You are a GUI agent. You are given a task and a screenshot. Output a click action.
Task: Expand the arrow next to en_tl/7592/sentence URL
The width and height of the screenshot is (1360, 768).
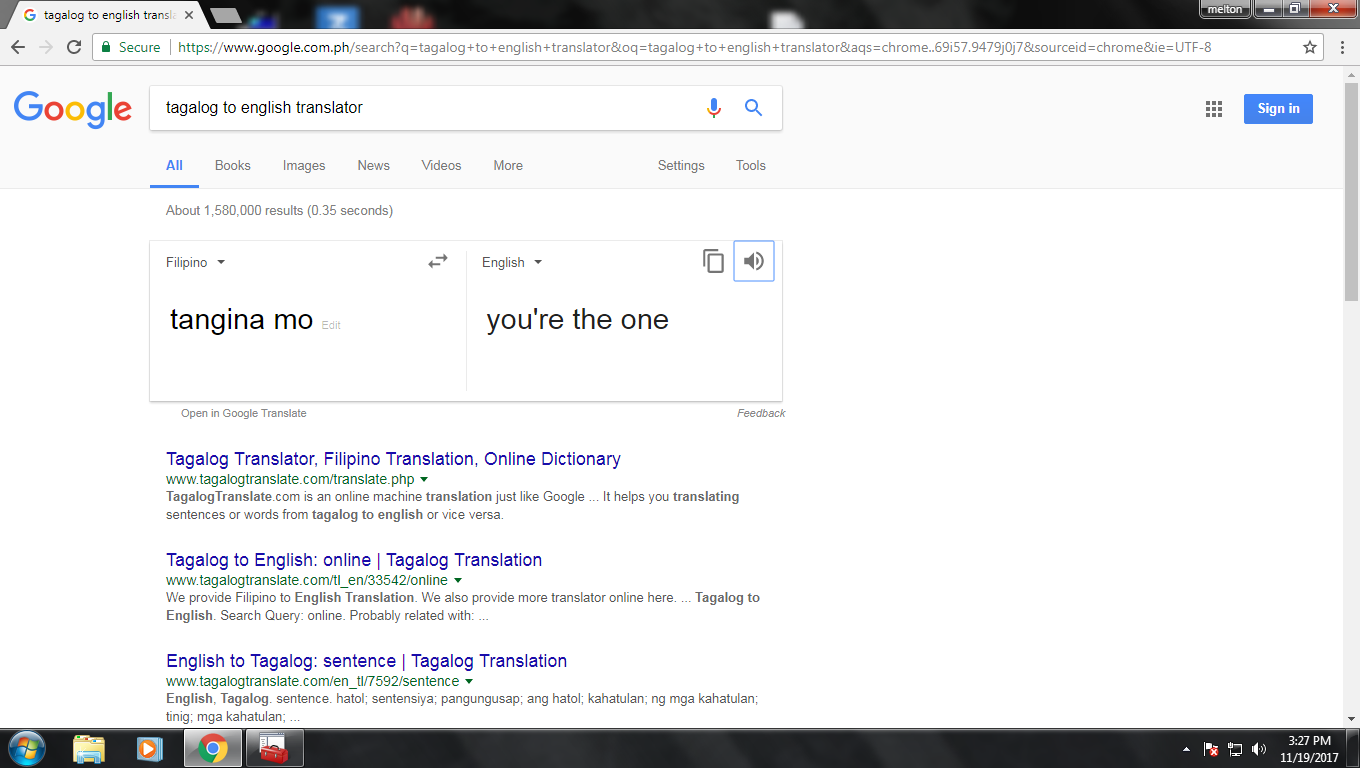469,681
